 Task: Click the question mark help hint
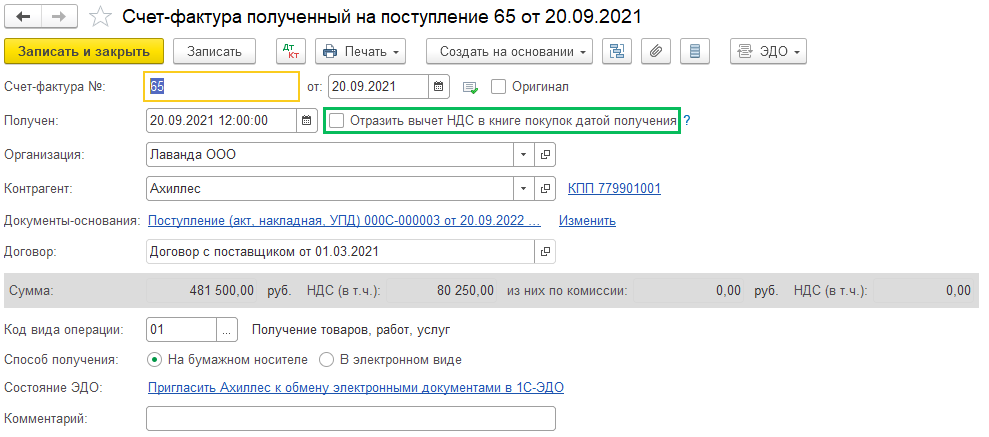[x=687, y=120]
